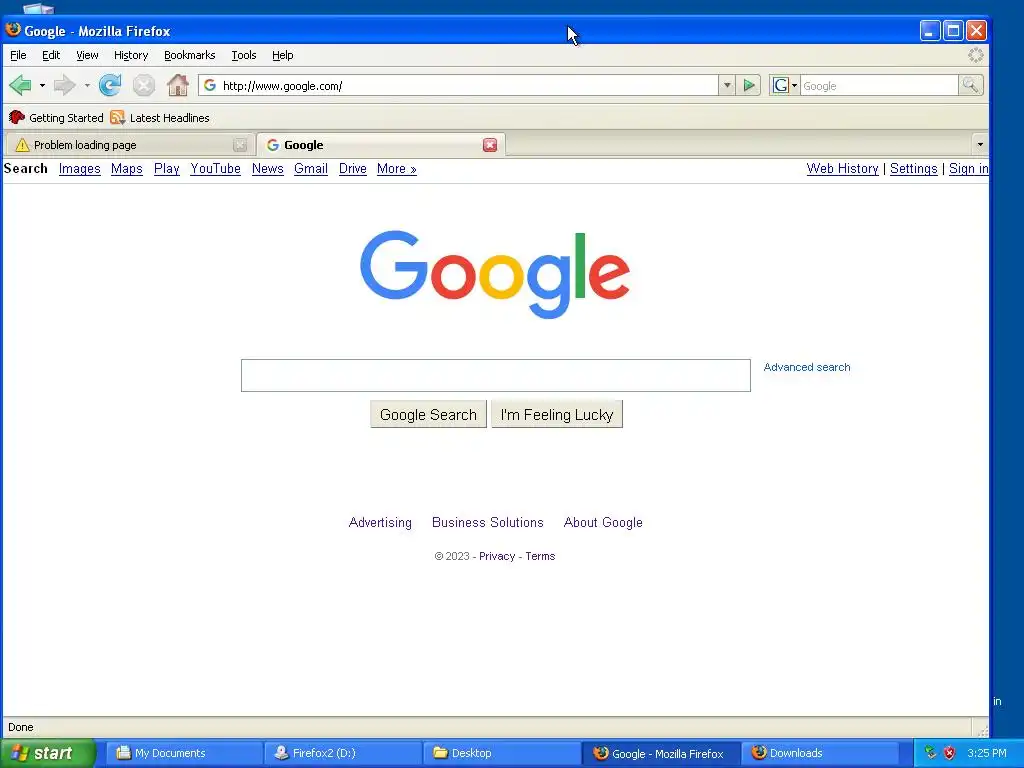Screen dimensions: 1024x768
Task: Open the Advertising link
Action: coord(380,522)
